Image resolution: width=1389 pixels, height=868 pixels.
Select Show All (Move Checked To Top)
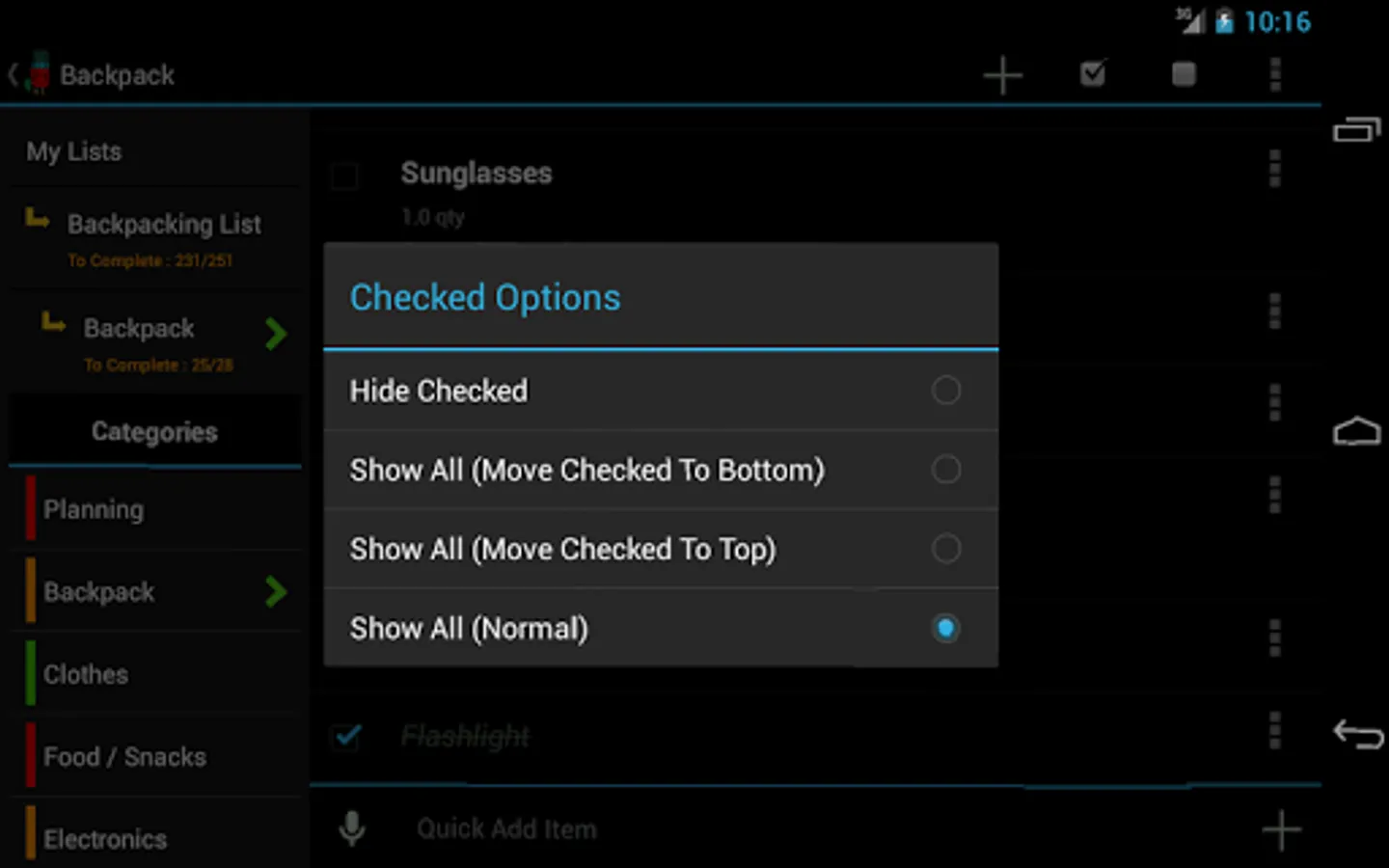point(945,549)
